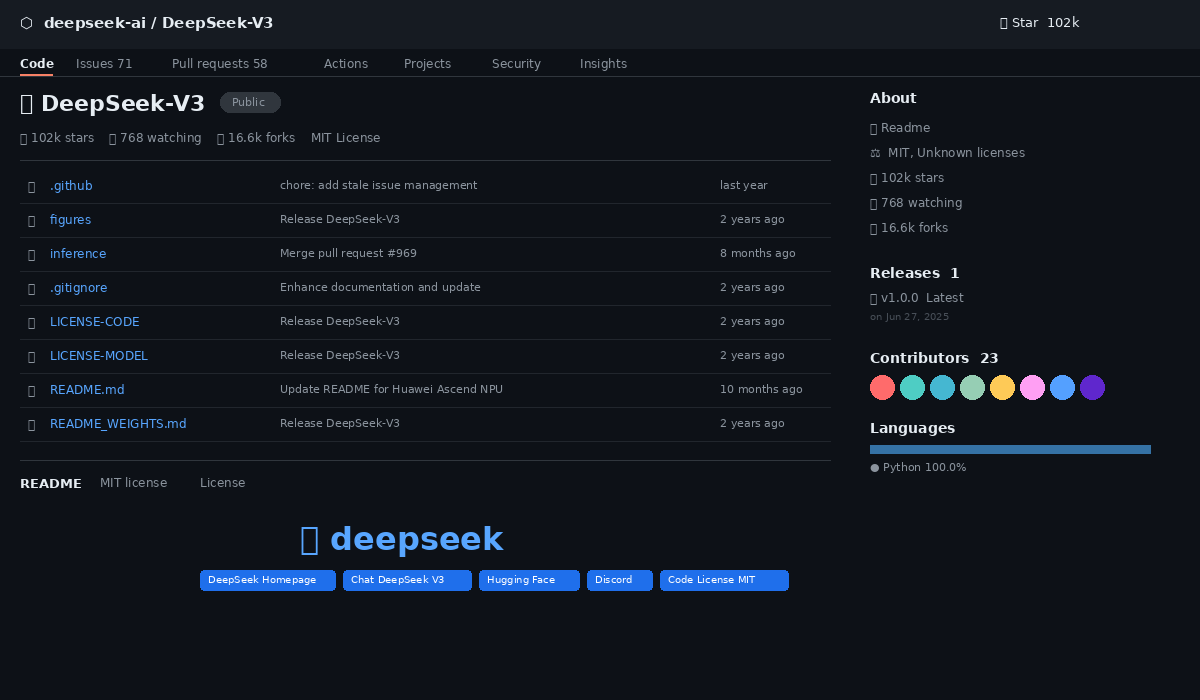
Task: Click the eye icon beside 768 watching
Action: coord(110,138)
